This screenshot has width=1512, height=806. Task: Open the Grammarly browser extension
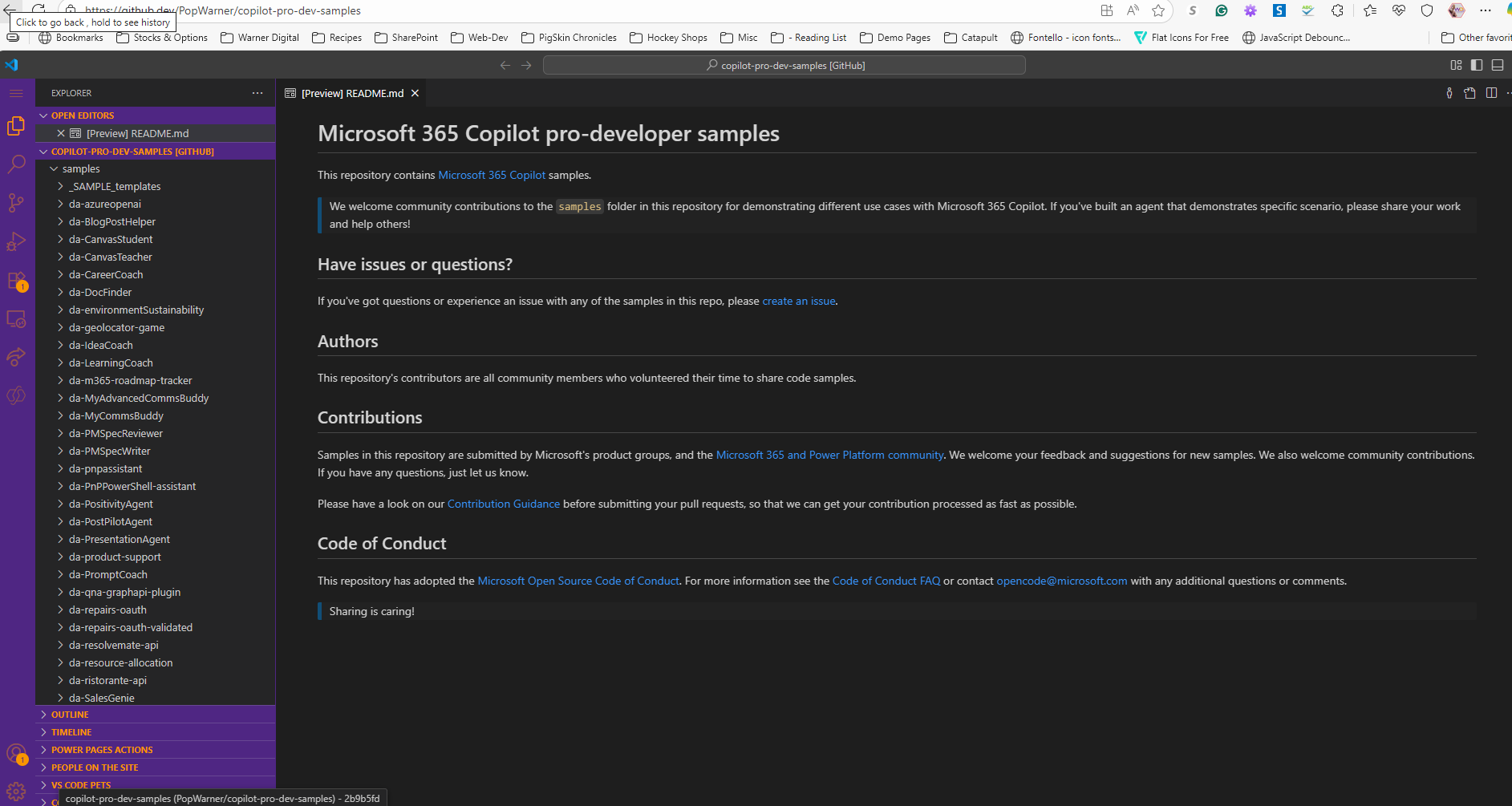(1222, 10)
